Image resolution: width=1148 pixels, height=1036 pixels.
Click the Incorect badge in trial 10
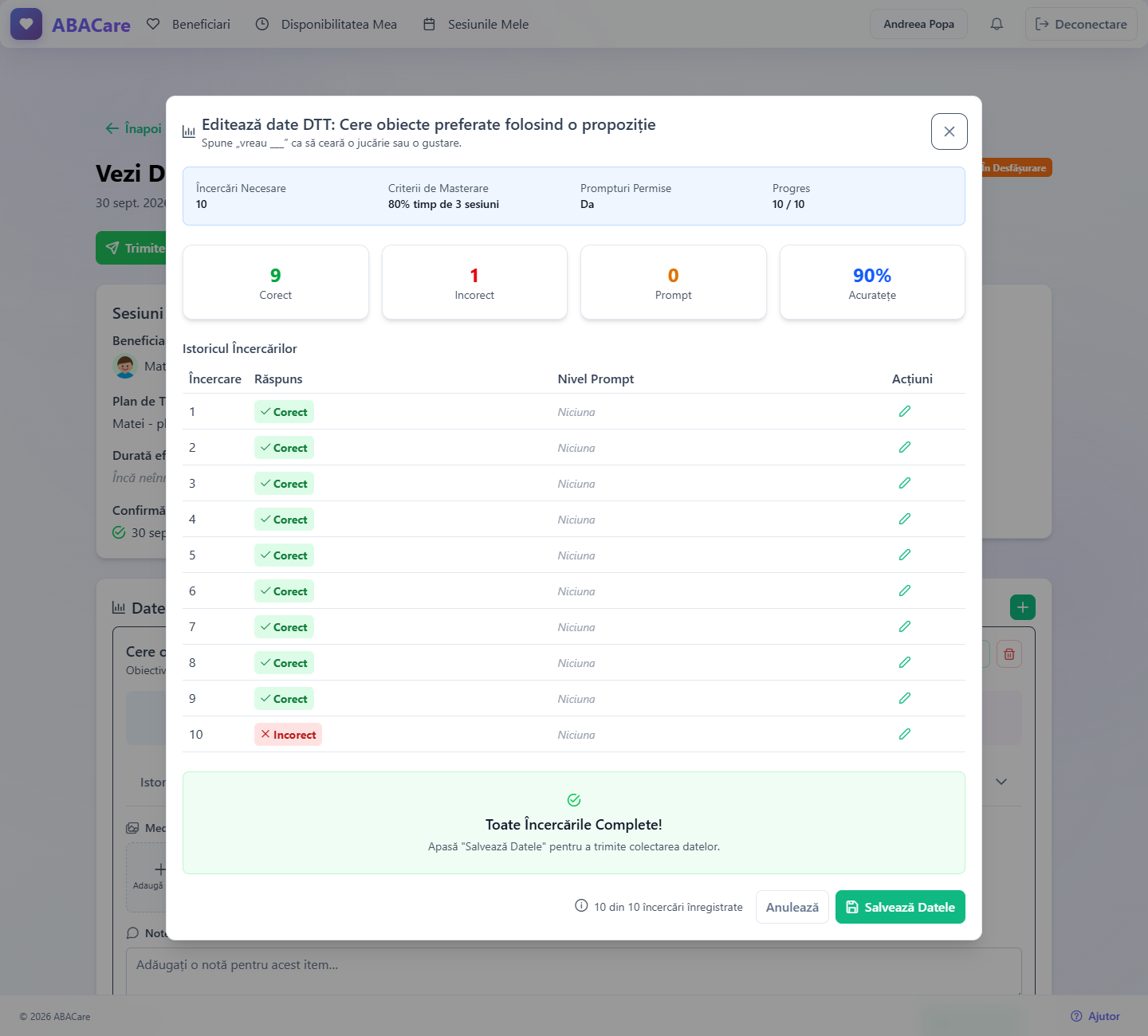click(x=288, y=735)
